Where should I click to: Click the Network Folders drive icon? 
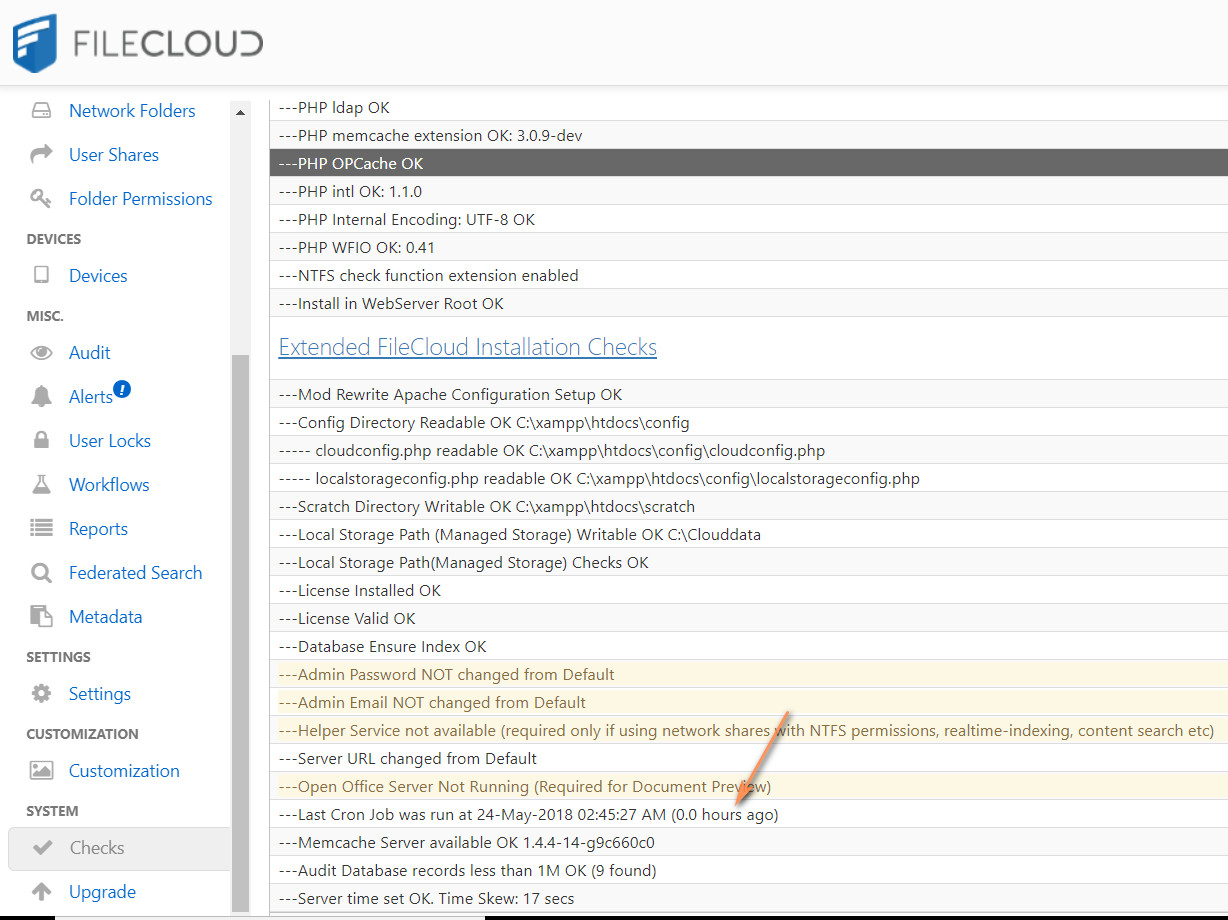pyautogui.click(x=41, y=111)
